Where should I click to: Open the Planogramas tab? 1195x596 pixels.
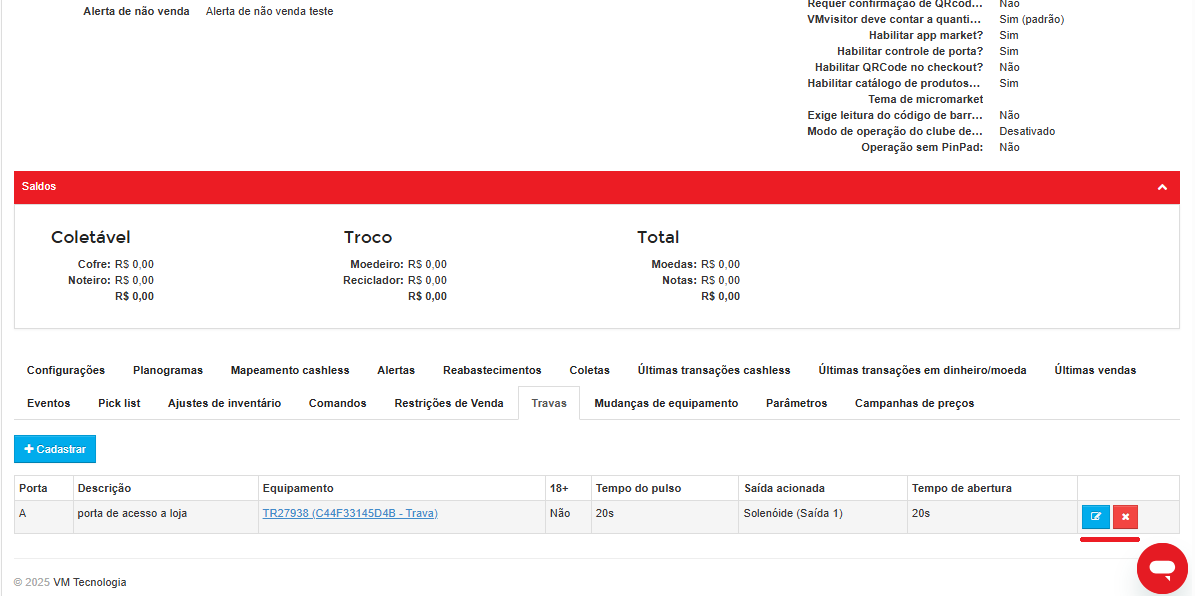168,370
